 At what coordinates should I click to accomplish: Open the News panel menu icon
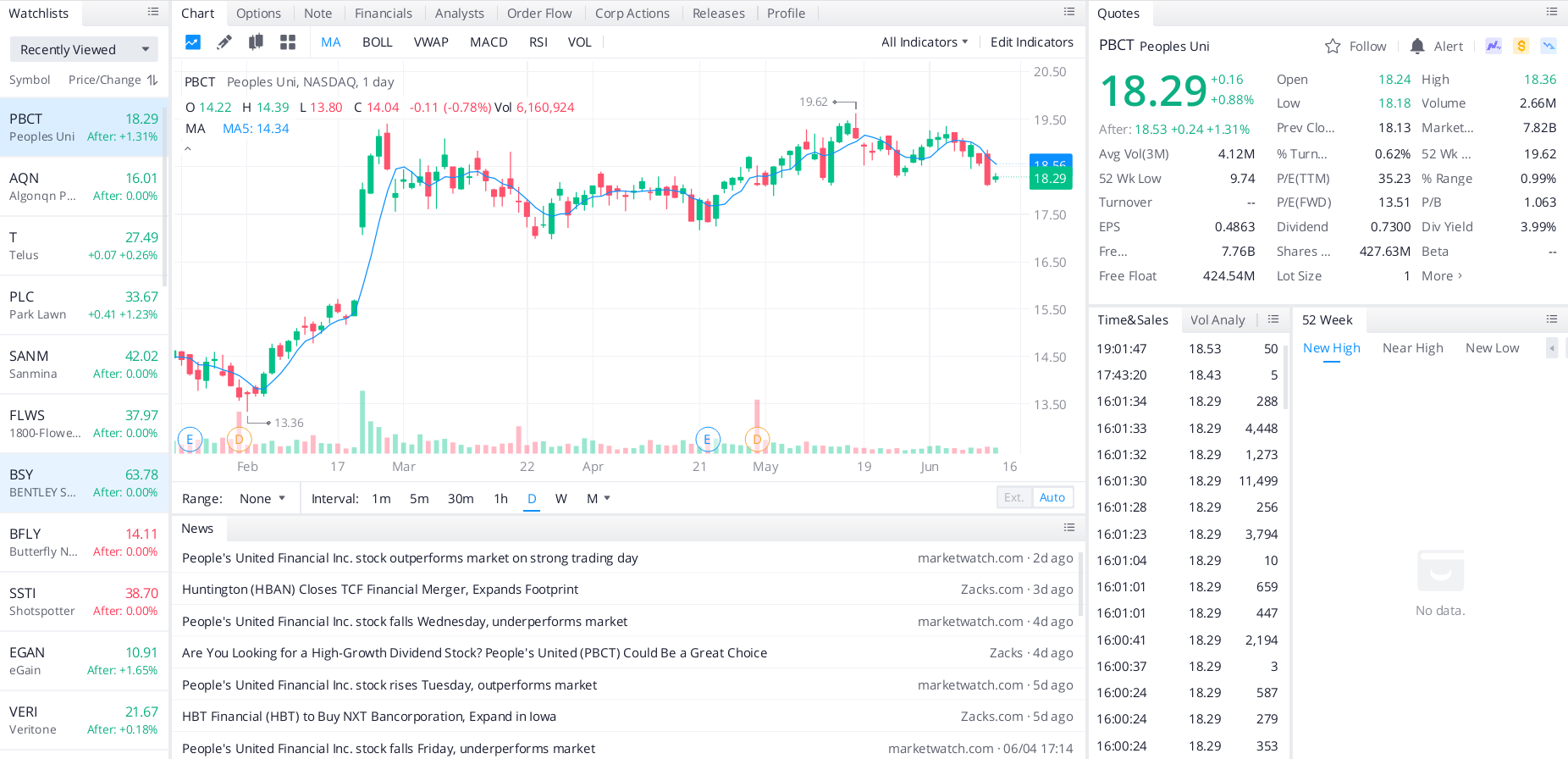click(1069, 528)
